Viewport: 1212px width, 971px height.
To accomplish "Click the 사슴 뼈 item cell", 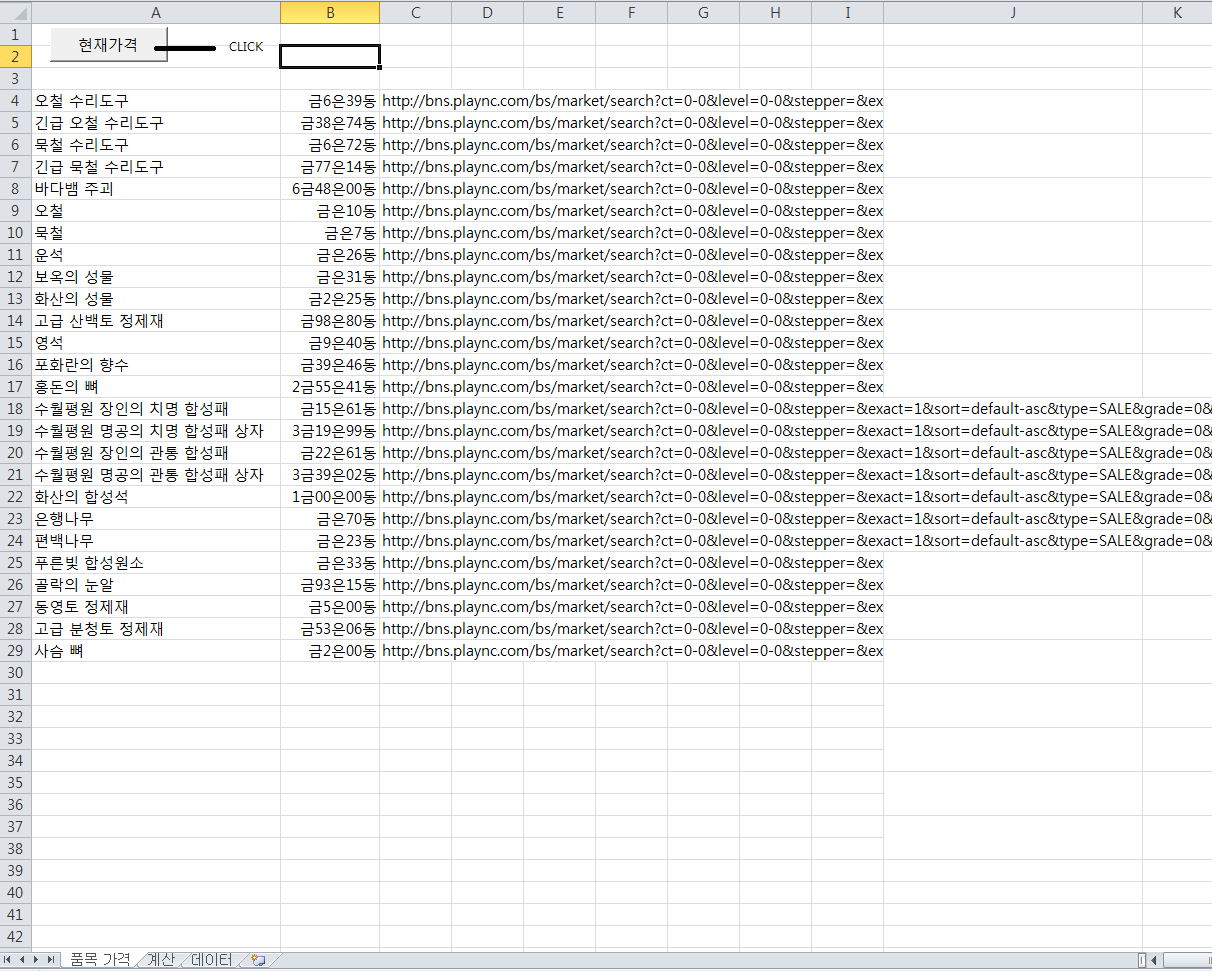I will [155, 651].
